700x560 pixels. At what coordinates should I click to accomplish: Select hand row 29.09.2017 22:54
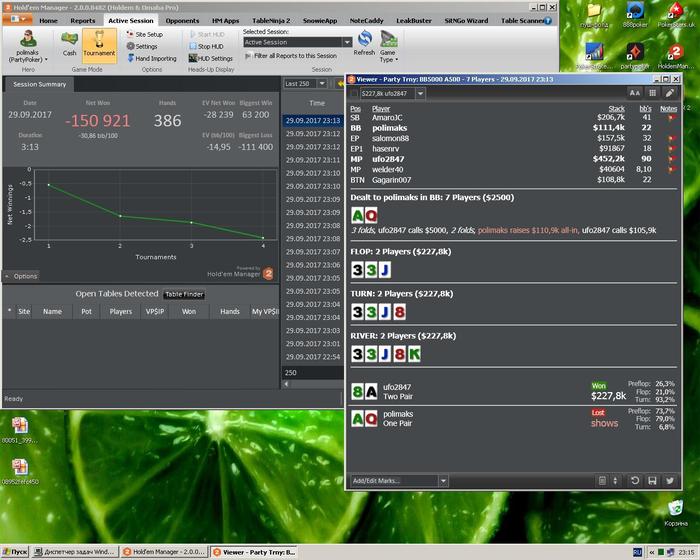click(313, 357)
